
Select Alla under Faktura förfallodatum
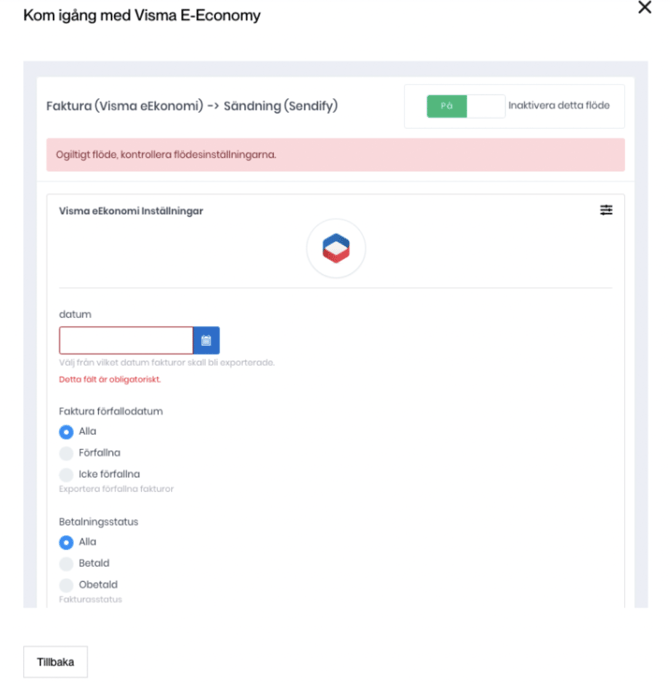(67, 432)
